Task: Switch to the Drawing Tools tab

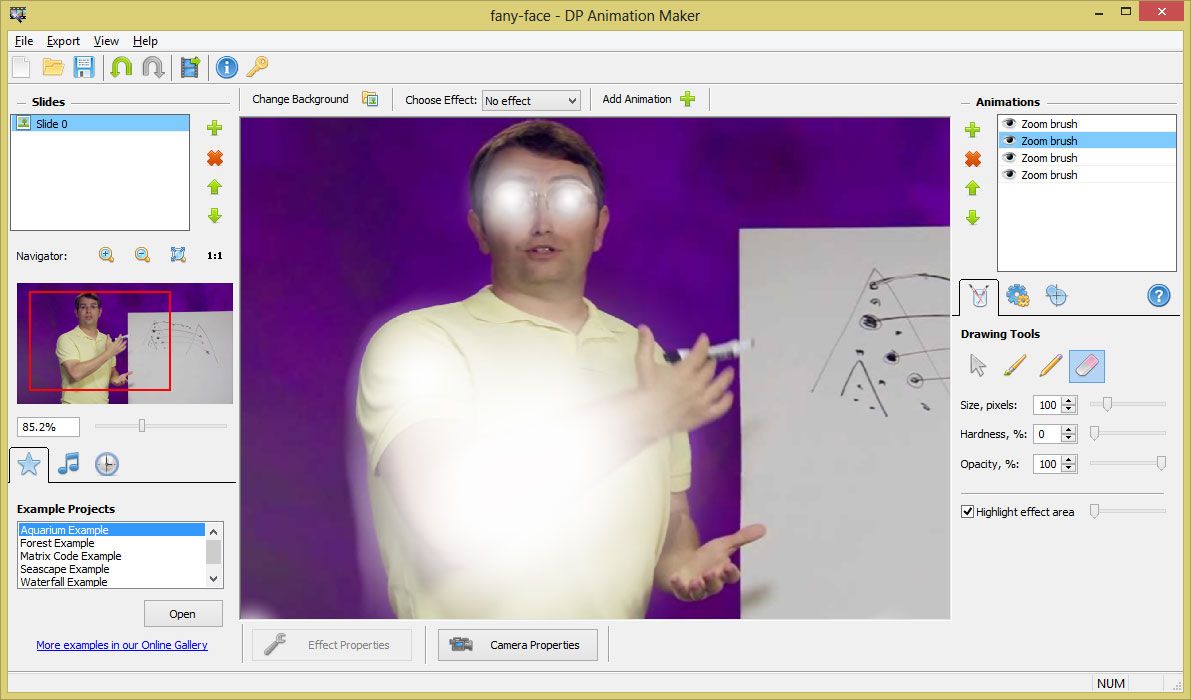Action: pos(979,296)
